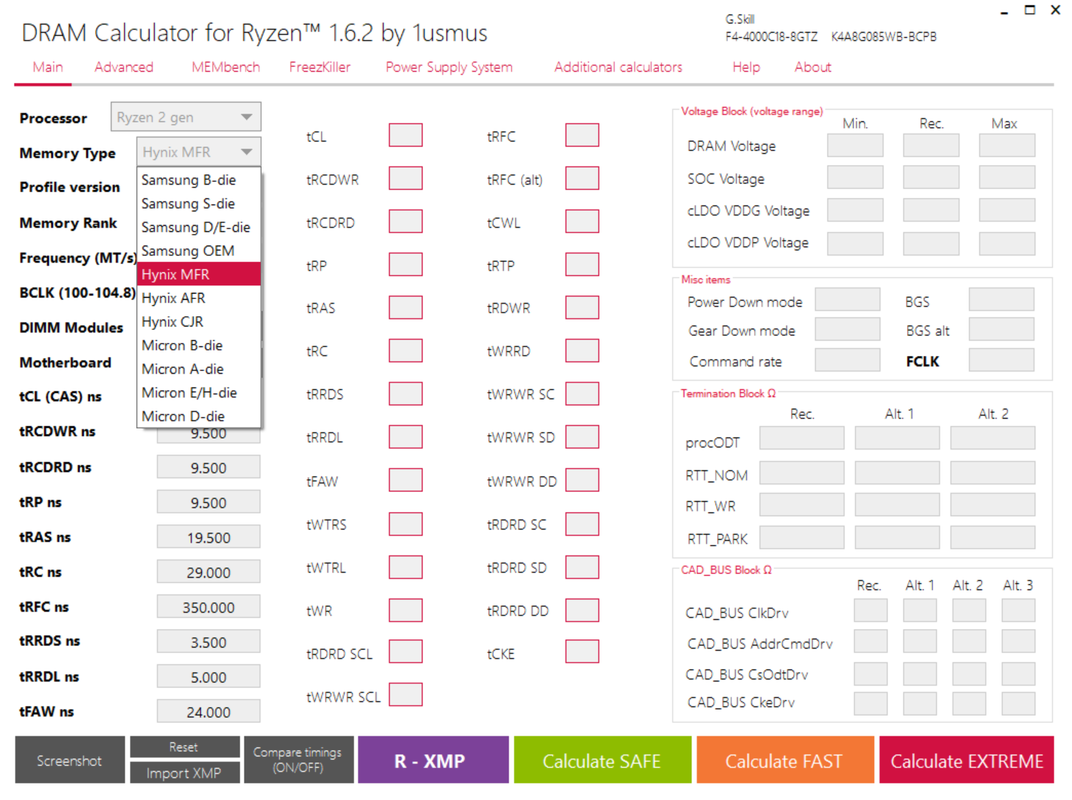Go to the MEMbench tab
1072x800 pixels.
(x=226, y=67)
